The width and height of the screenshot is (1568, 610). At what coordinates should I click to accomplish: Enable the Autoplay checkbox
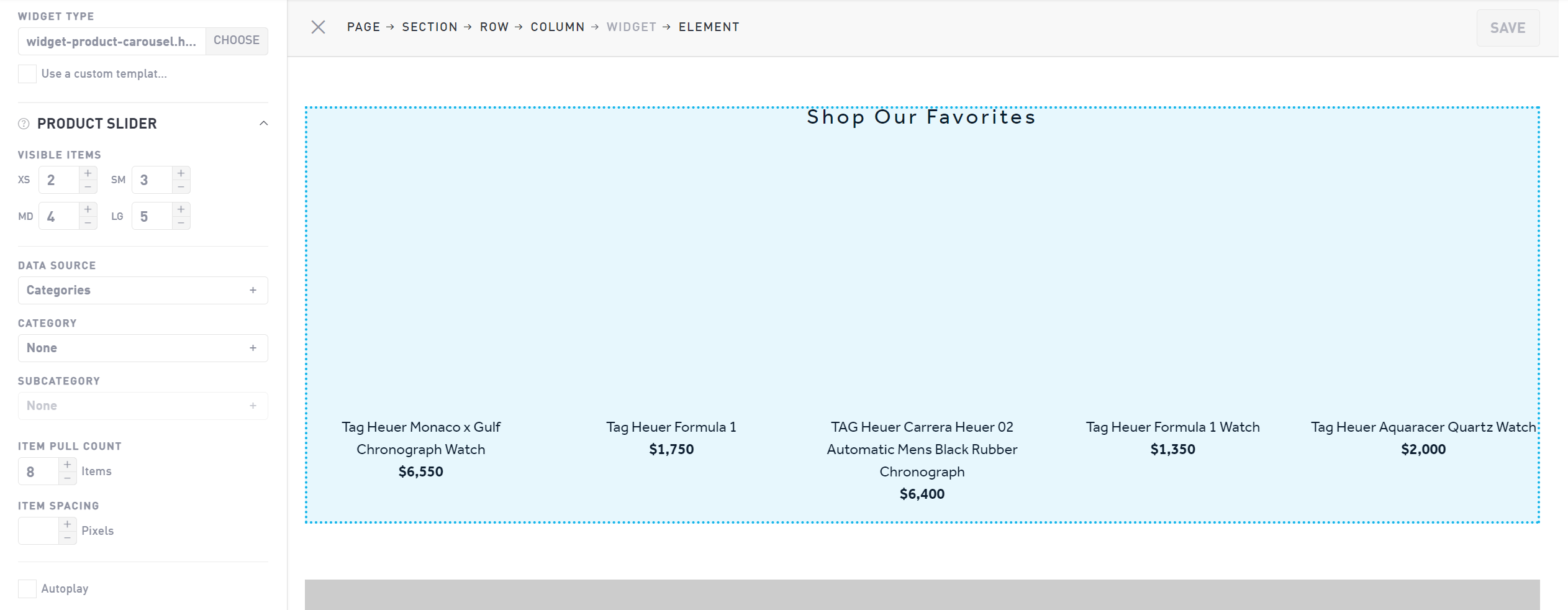coord(27,588)
